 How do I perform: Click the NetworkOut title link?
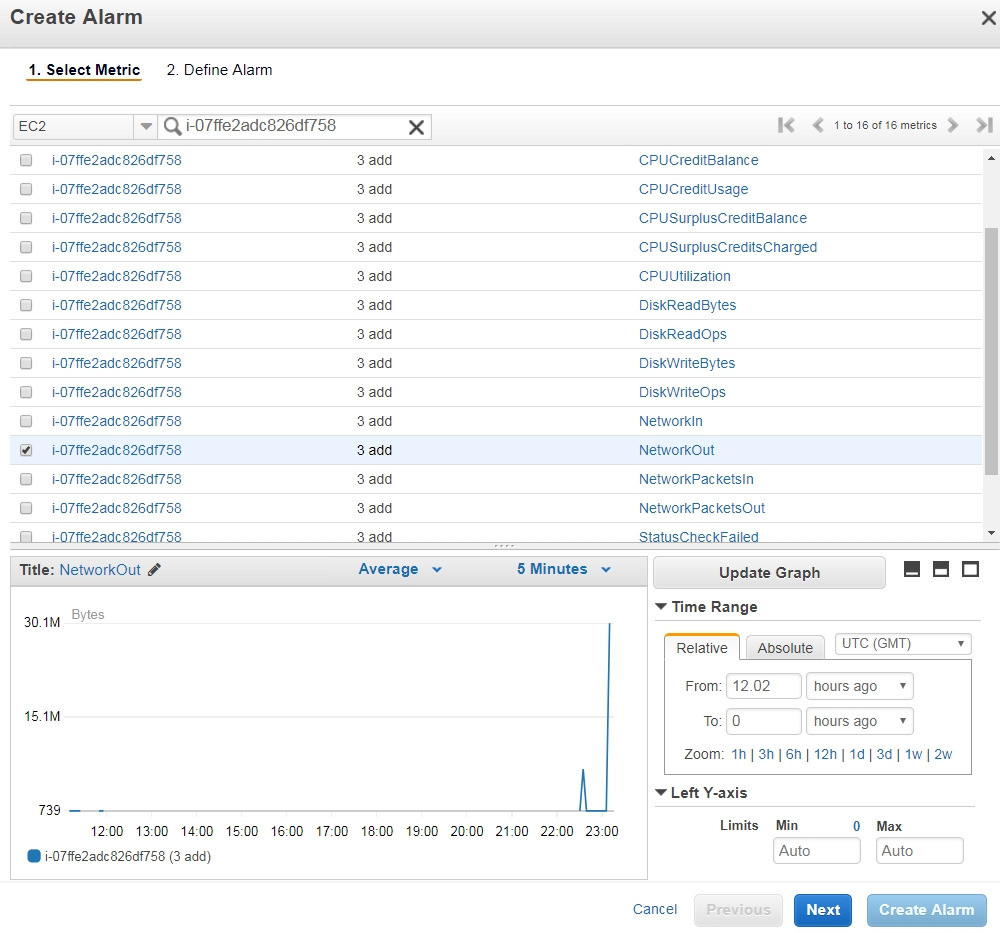(99, 569)
